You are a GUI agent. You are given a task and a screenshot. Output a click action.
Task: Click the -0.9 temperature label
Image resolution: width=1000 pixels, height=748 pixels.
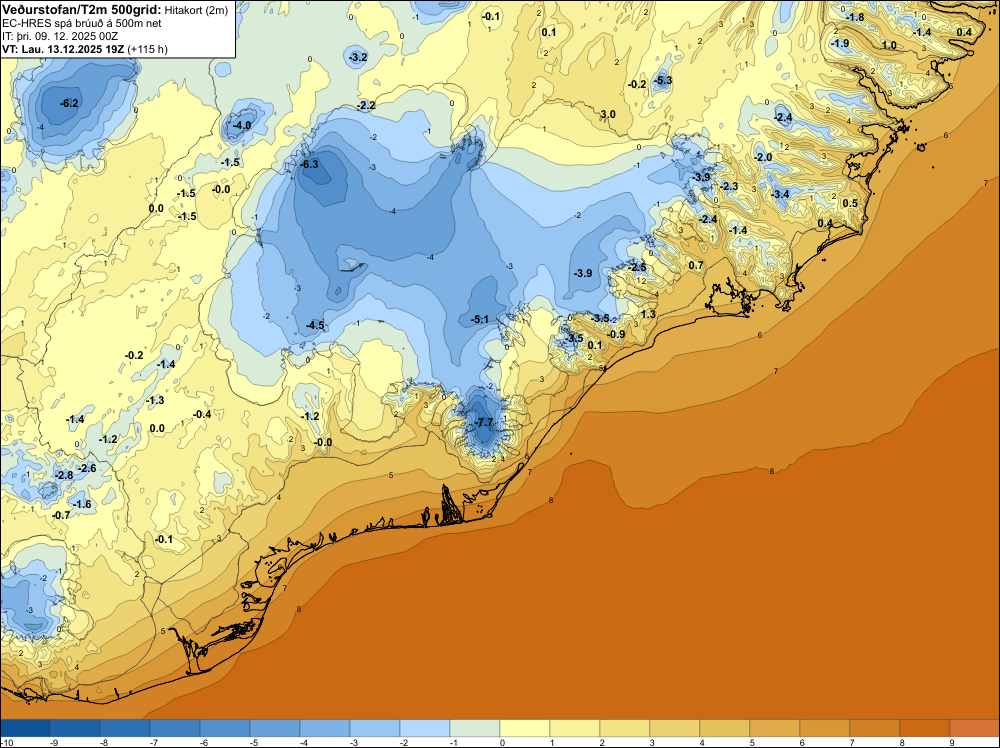616,335
